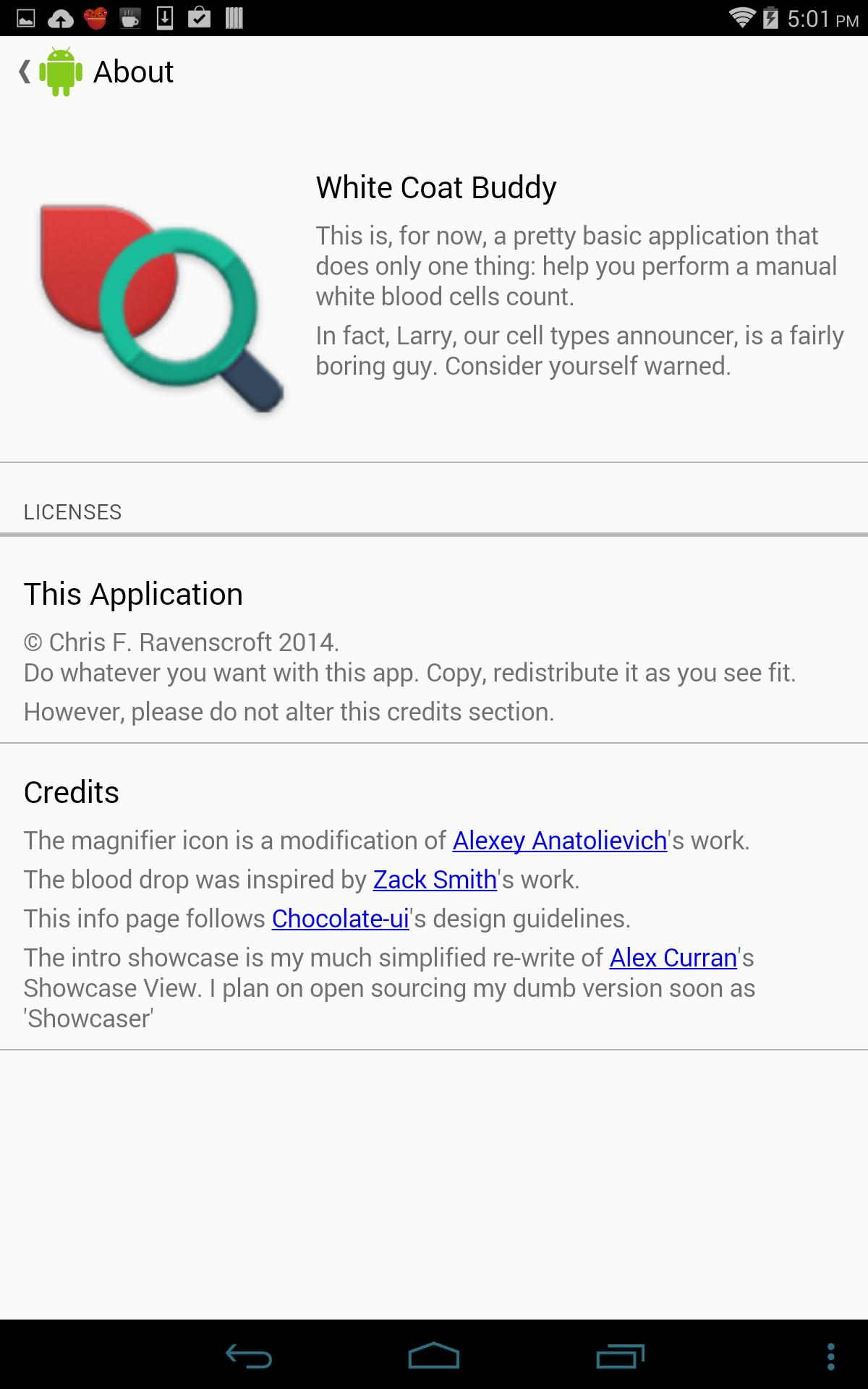Tap the back chevron beside About
868x1389 pixels.
coord(25,72)
